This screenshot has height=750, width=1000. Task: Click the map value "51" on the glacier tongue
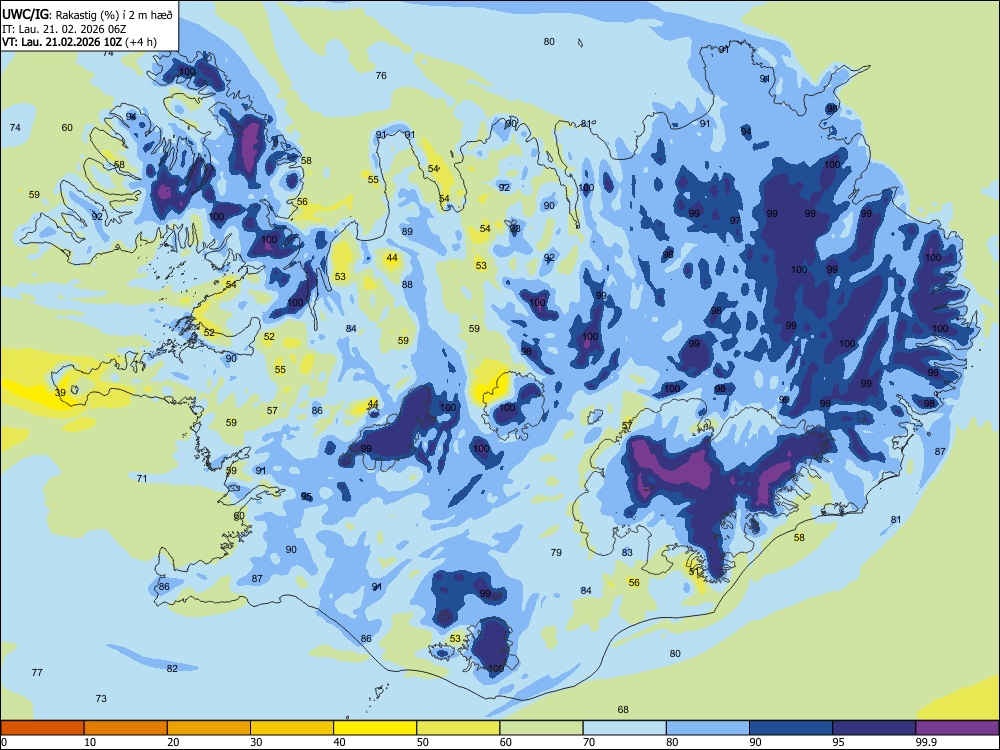tap(695, 572)
